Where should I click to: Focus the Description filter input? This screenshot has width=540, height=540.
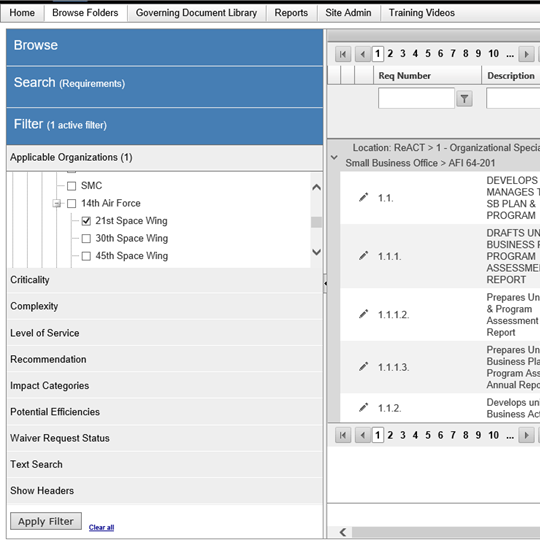pyautogui.click(x=513, y=98)
